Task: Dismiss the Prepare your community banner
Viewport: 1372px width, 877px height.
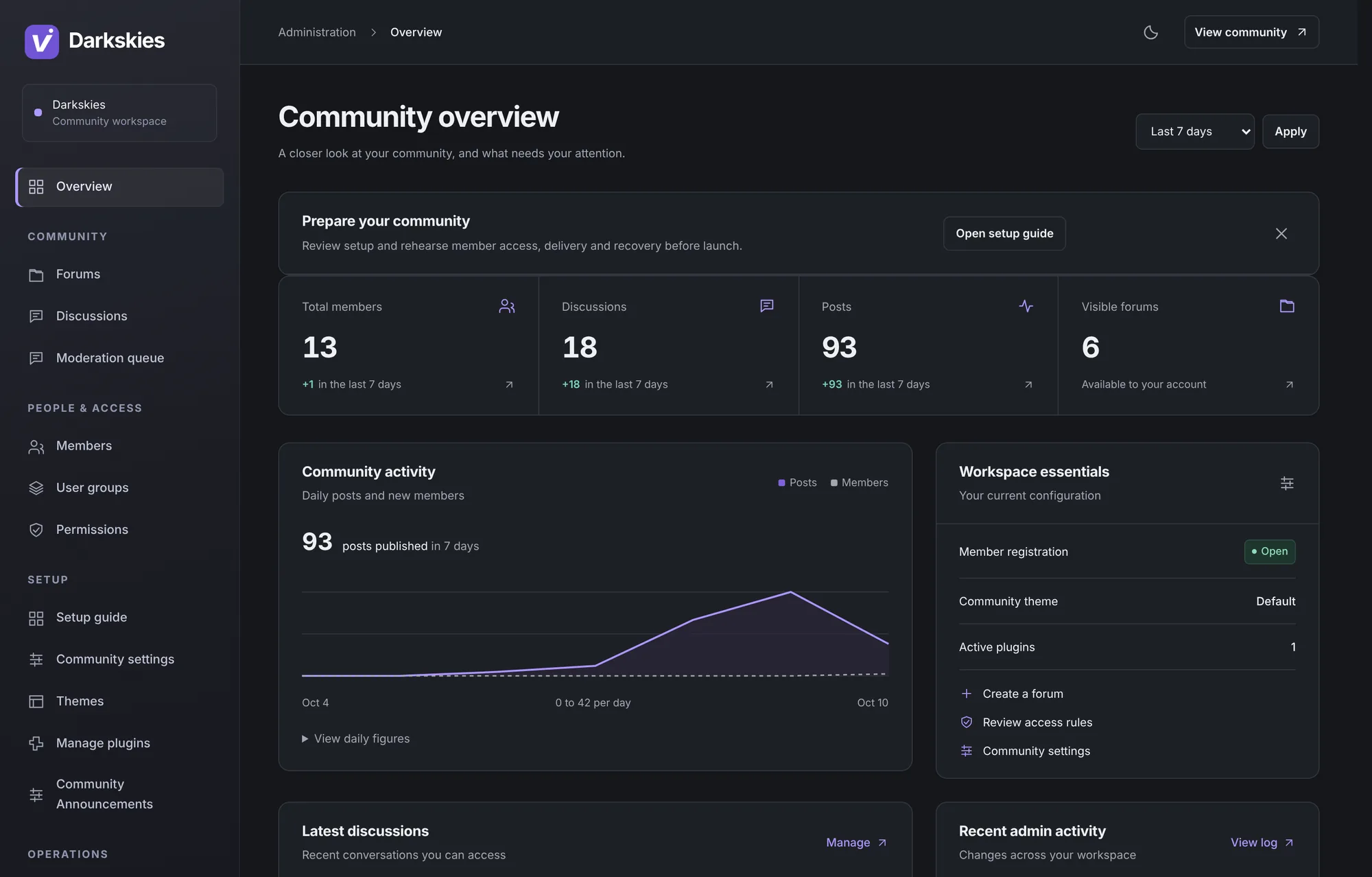Action: 1281,233
